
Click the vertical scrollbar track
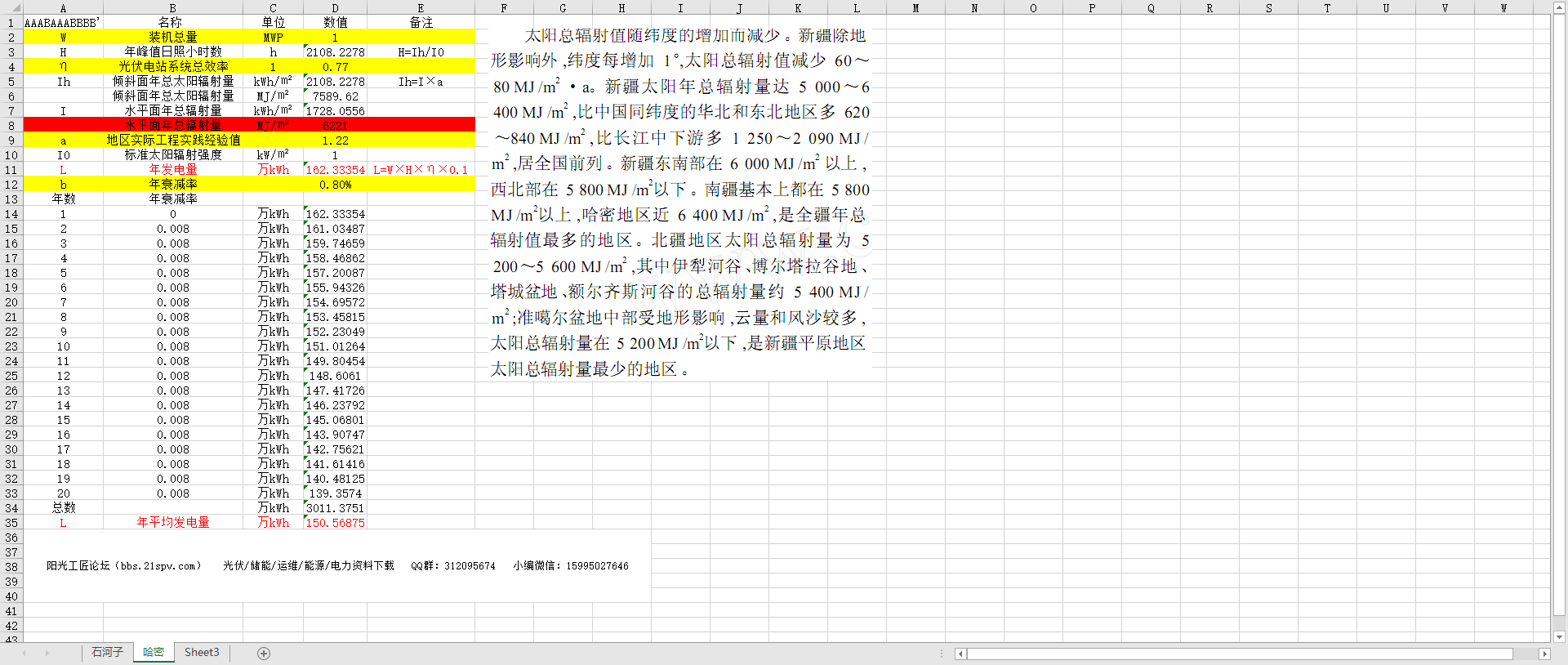click(1560, 315)
